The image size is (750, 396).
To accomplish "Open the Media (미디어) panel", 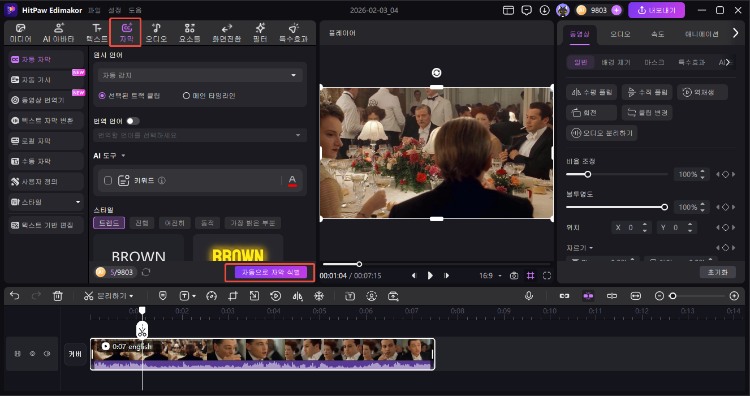I will click(x=20, y=33).
